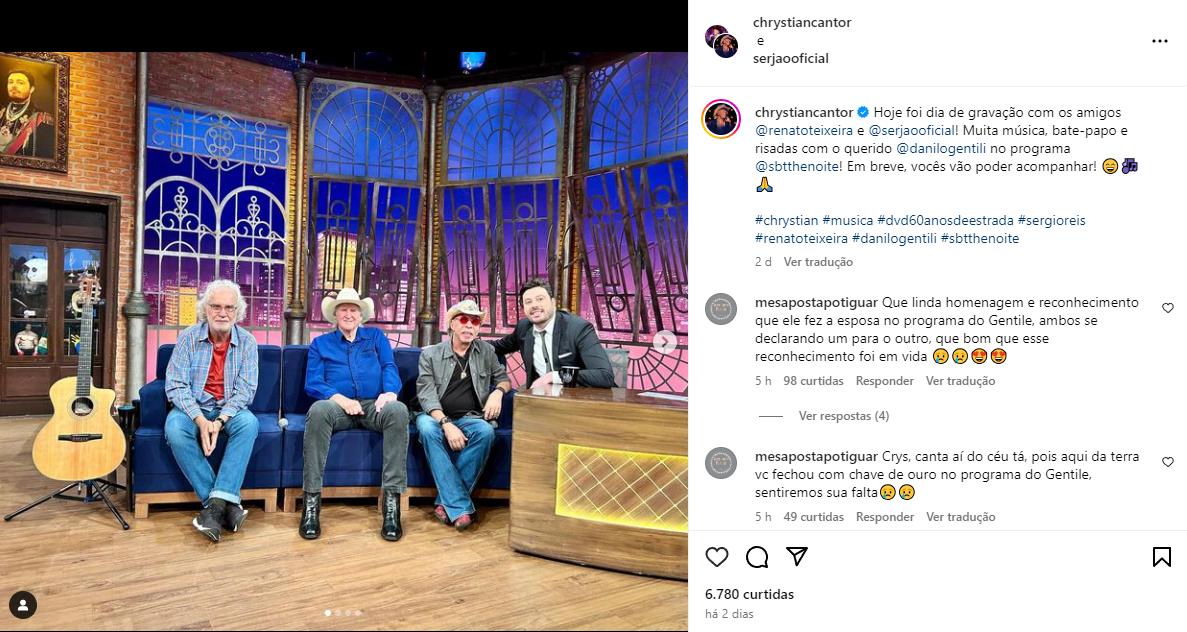Screen dimensions: 1187x632
Task: View the 6.780 curtidas likes list
Action: tap(749, 594)
